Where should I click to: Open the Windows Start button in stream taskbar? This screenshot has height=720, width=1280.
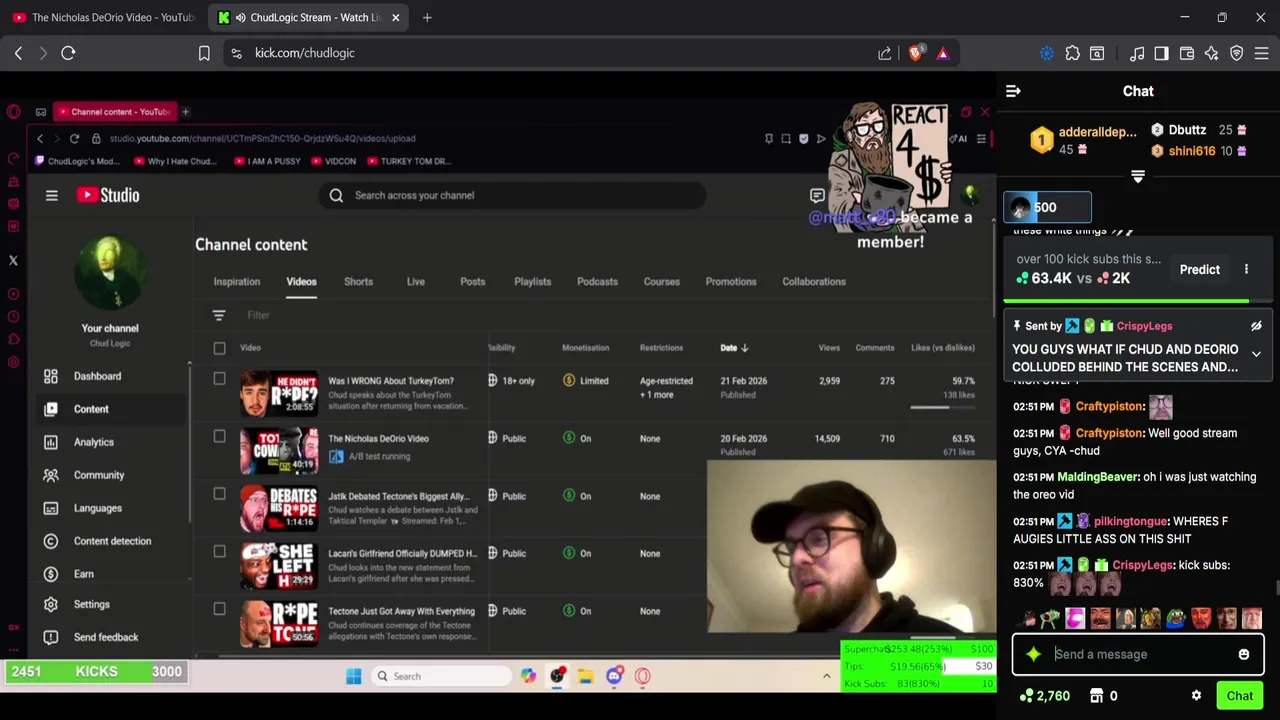(353, 676)
